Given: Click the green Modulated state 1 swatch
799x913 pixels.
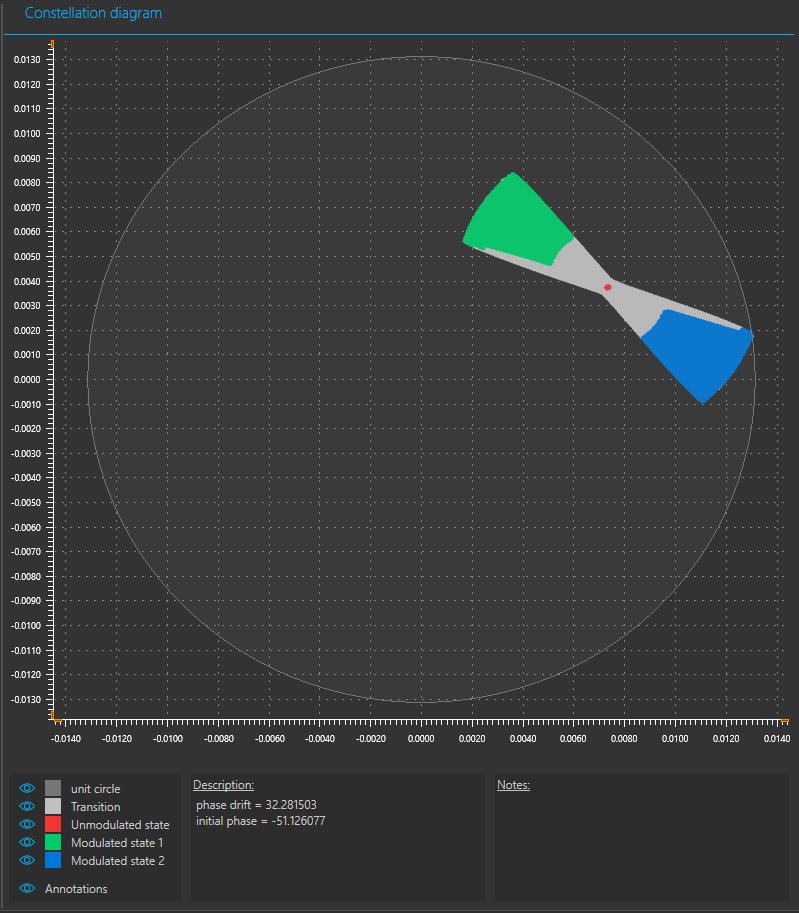Looking at the screenshot, I should pyautogui.click(x=53, y=842).
